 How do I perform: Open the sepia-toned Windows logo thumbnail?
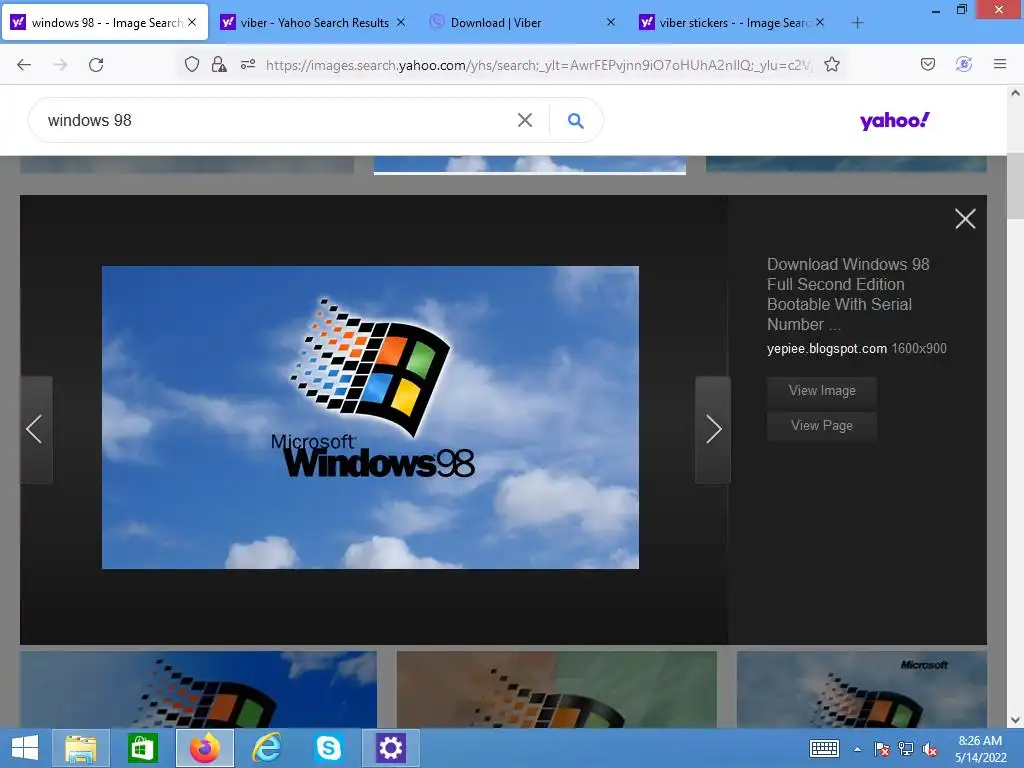[556, 689]
